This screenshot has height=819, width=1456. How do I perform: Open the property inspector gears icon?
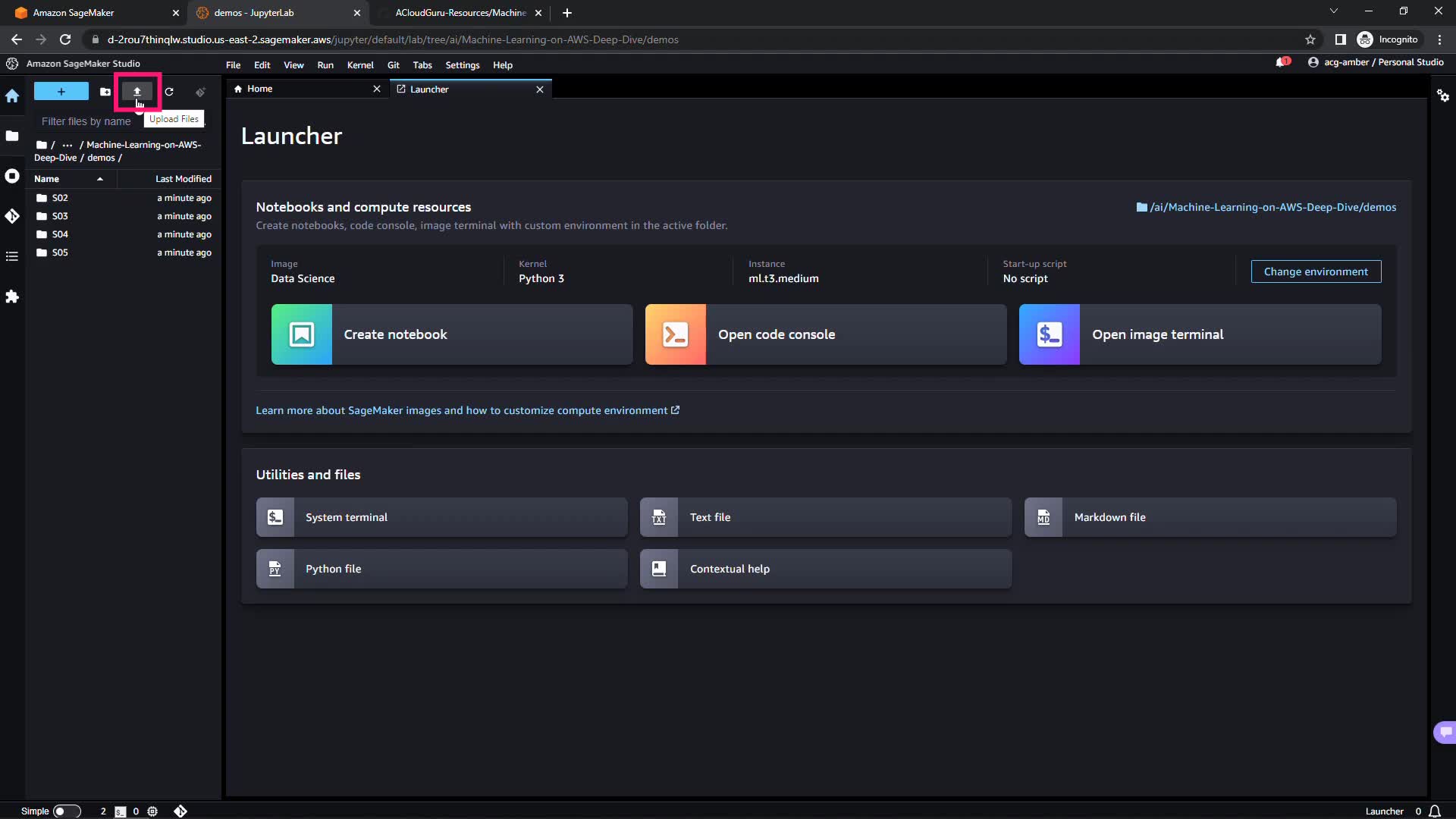coord(1442,96)
